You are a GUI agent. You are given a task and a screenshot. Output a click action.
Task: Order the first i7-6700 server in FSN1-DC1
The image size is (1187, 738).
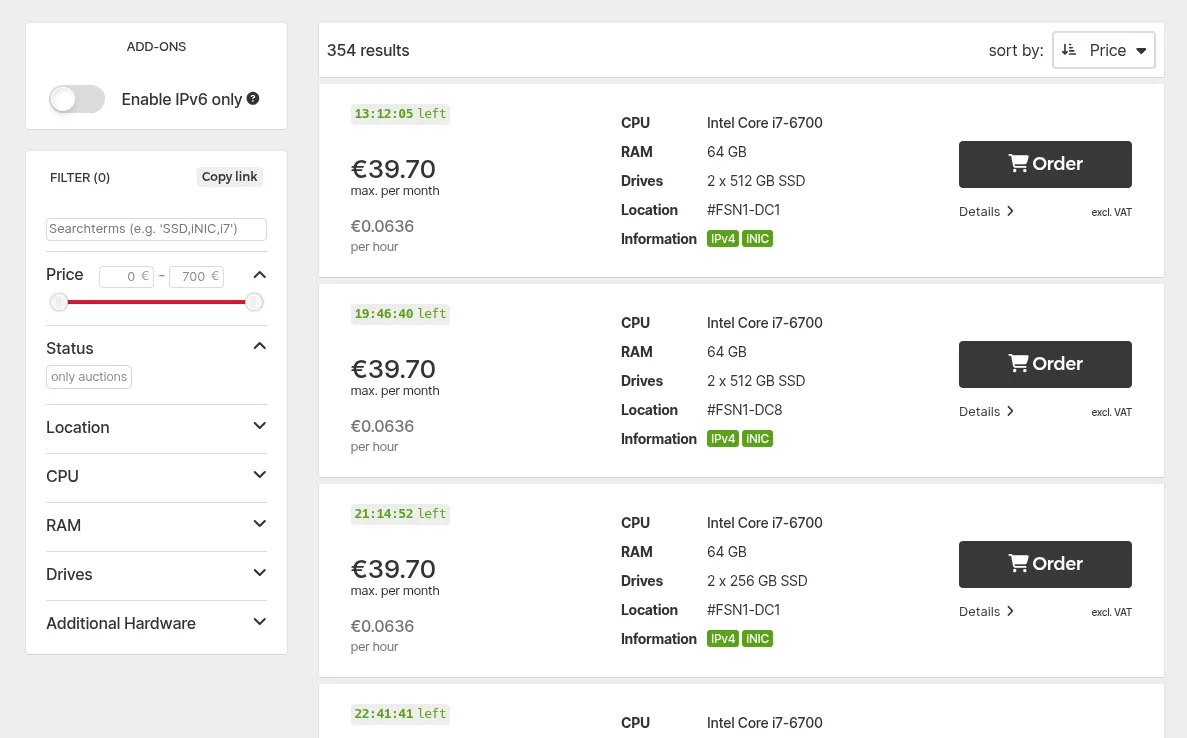tap(1045, 164)
